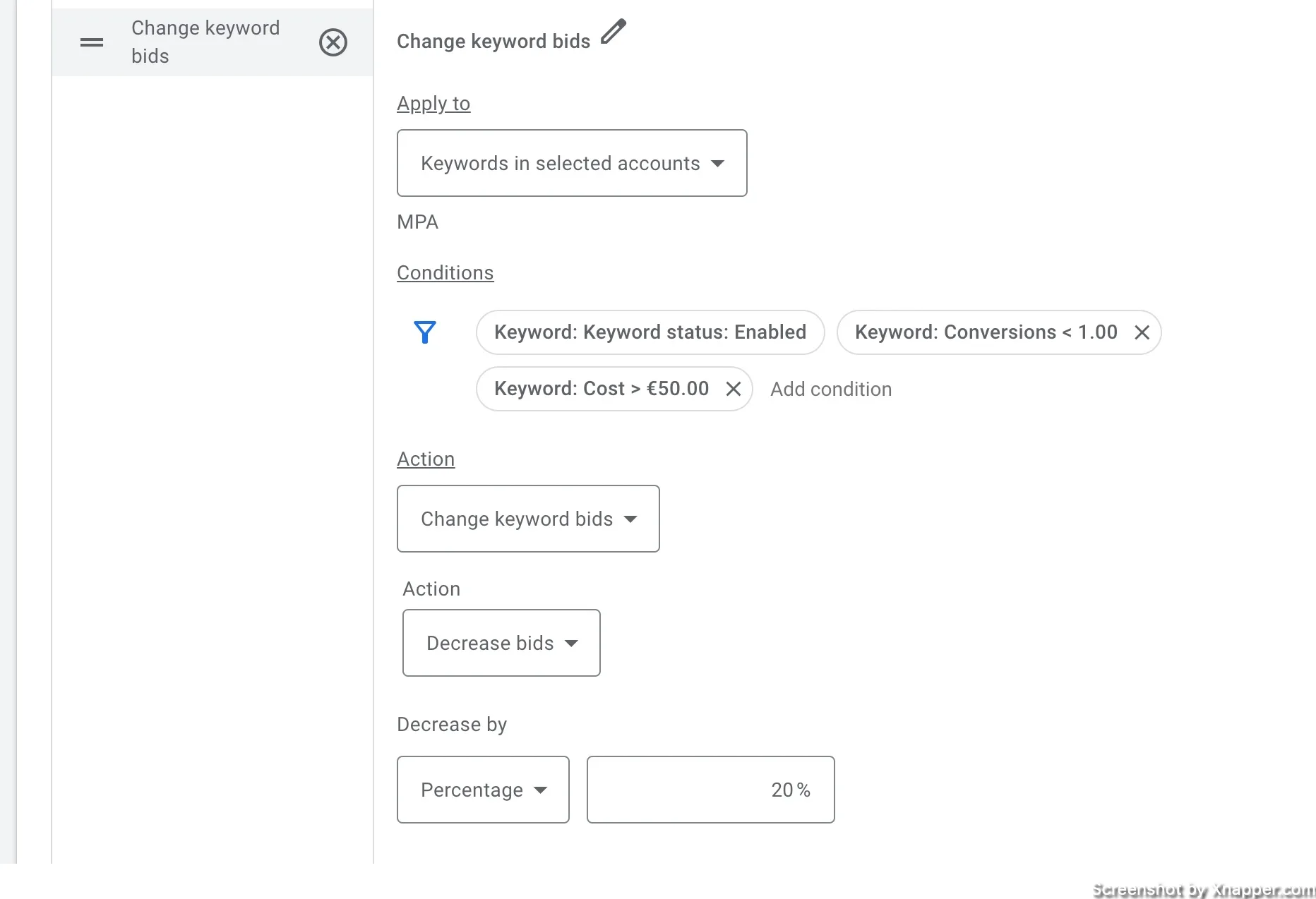Click the Apply to label
Viewport: 1316px width, 899px height.
click(x=433, y=104)
